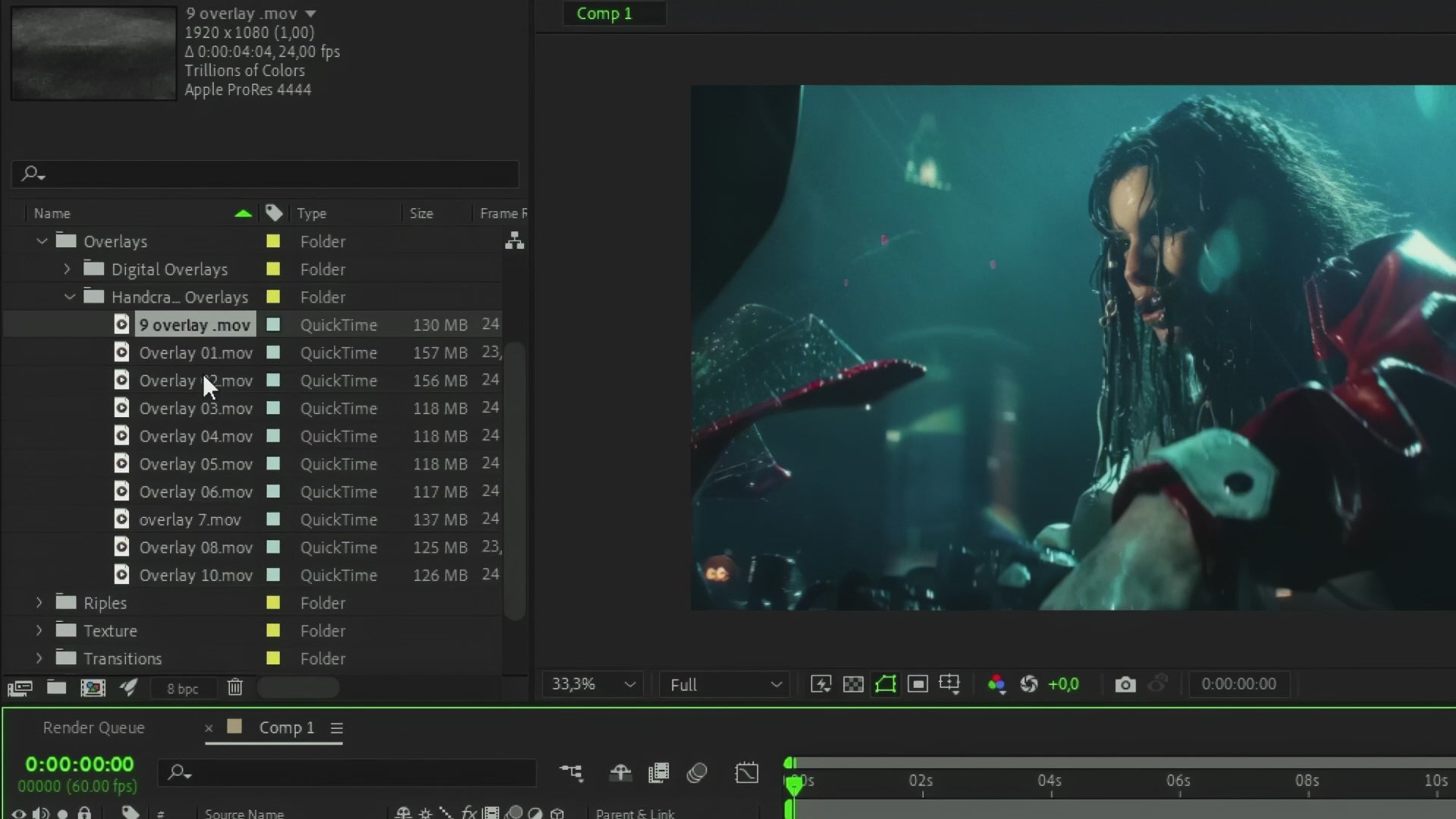This screenshot has height=819, width=1456.
Task: Create a new folder in Project panel
Action: click(56, 688)
